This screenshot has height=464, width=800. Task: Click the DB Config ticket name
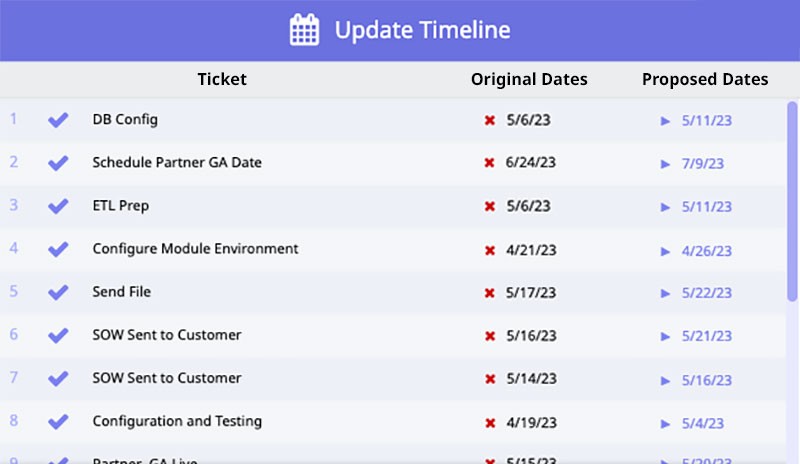pyautogui.click(x=125, y=119)
